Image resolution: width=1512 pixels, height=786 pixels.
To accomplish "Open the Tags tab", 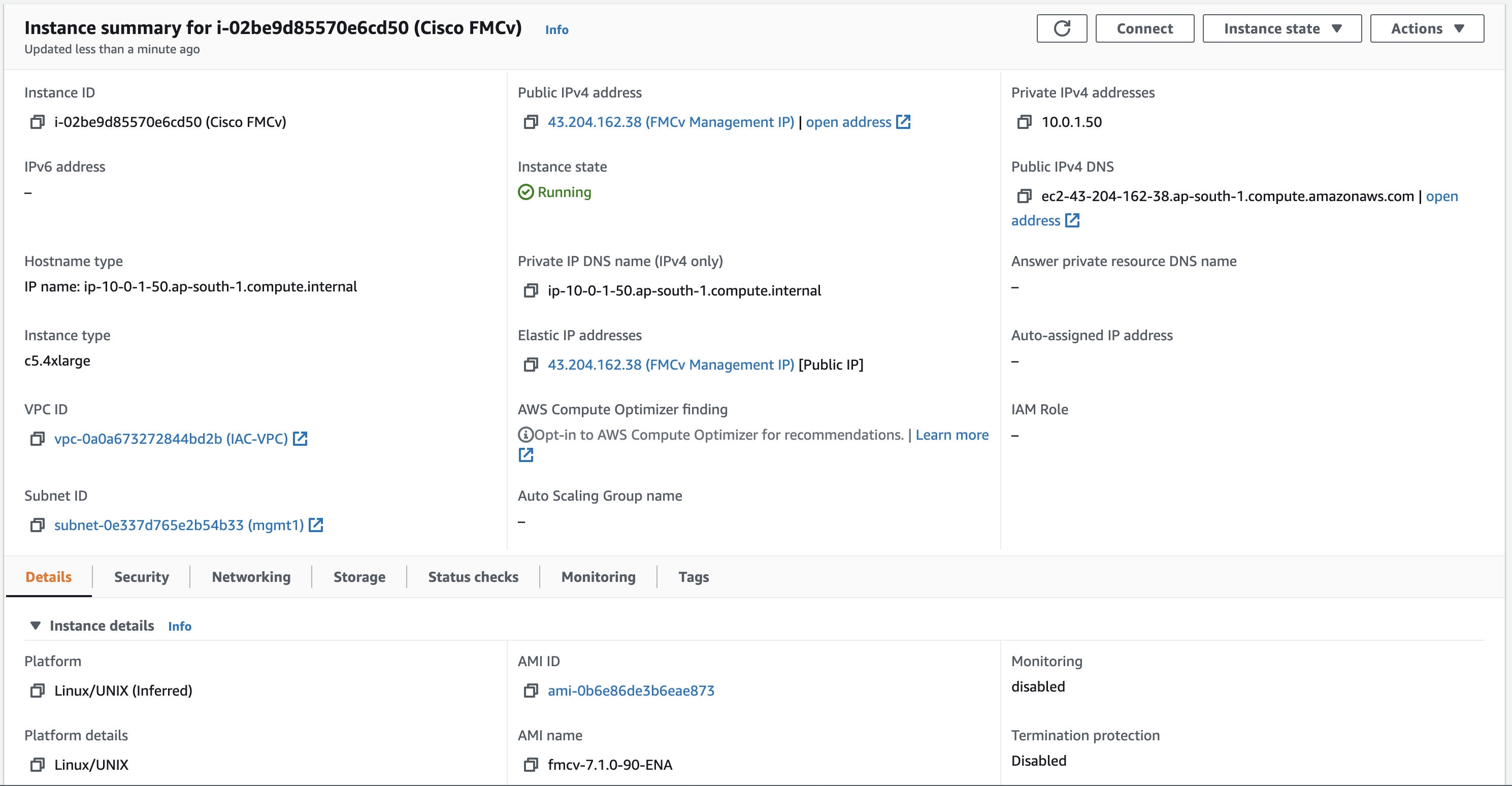I will 693,577.
